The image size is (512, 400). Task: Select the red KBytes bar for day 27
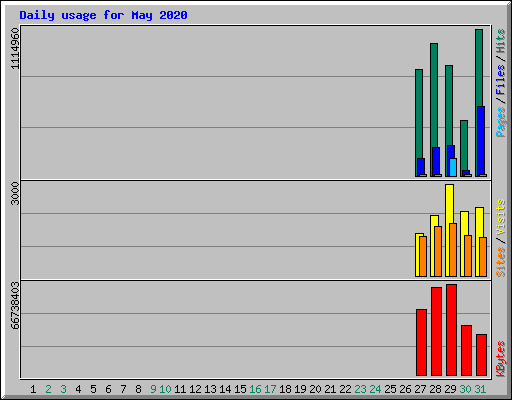tap(421, 342)
